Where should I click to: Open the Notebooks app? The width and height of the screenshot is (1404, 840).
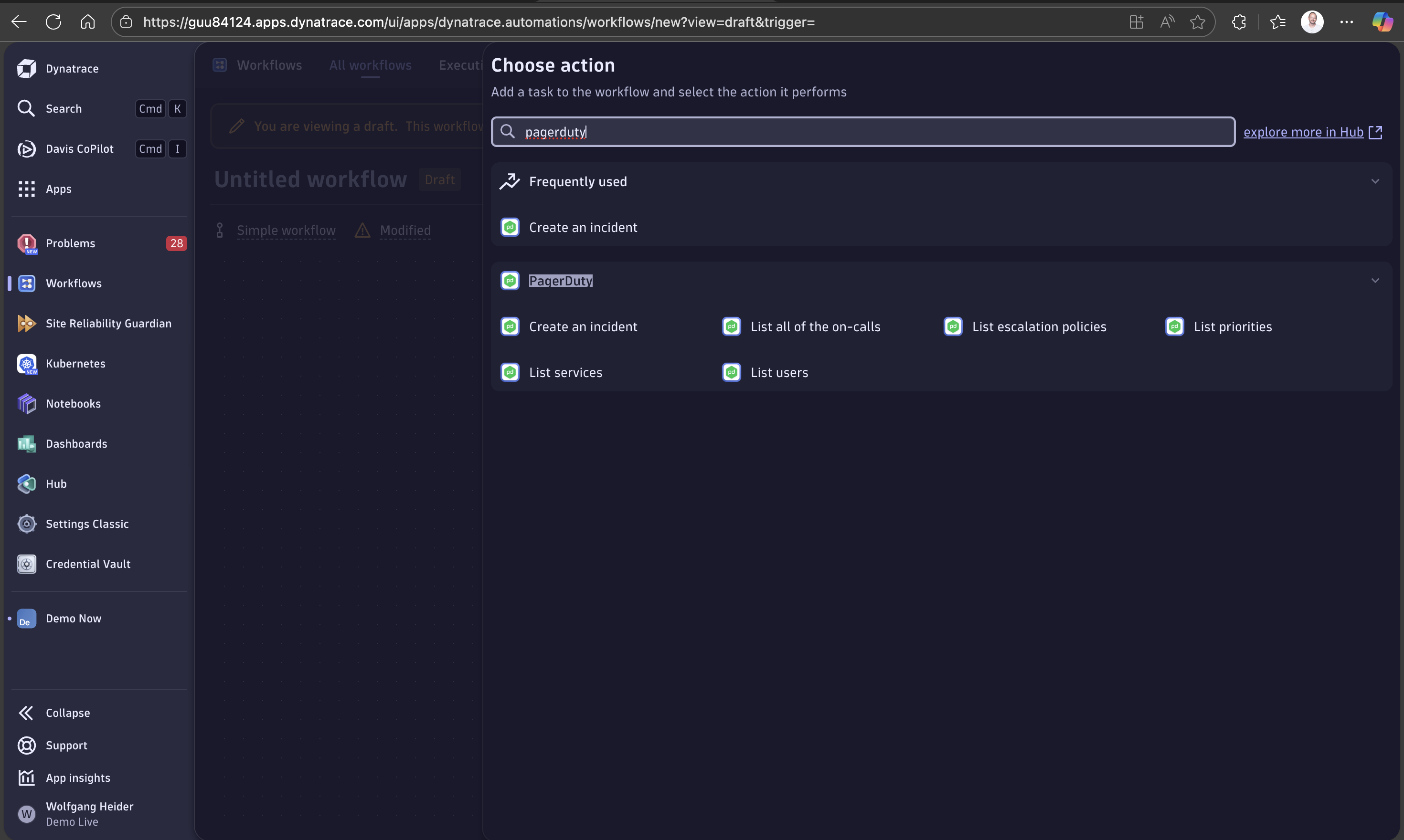pyautogui.click(x=73, y=403)
